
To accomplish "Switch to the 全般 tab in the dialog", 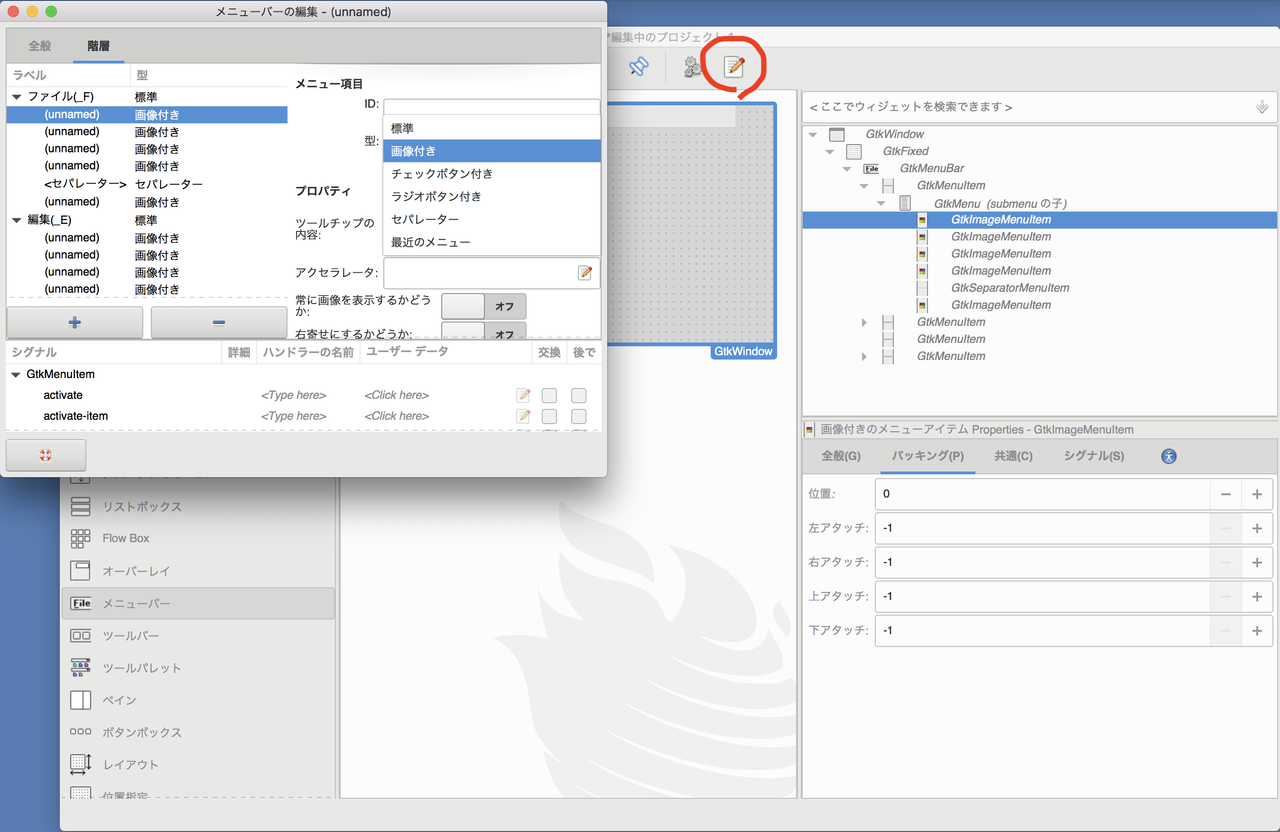I will 39,45.
